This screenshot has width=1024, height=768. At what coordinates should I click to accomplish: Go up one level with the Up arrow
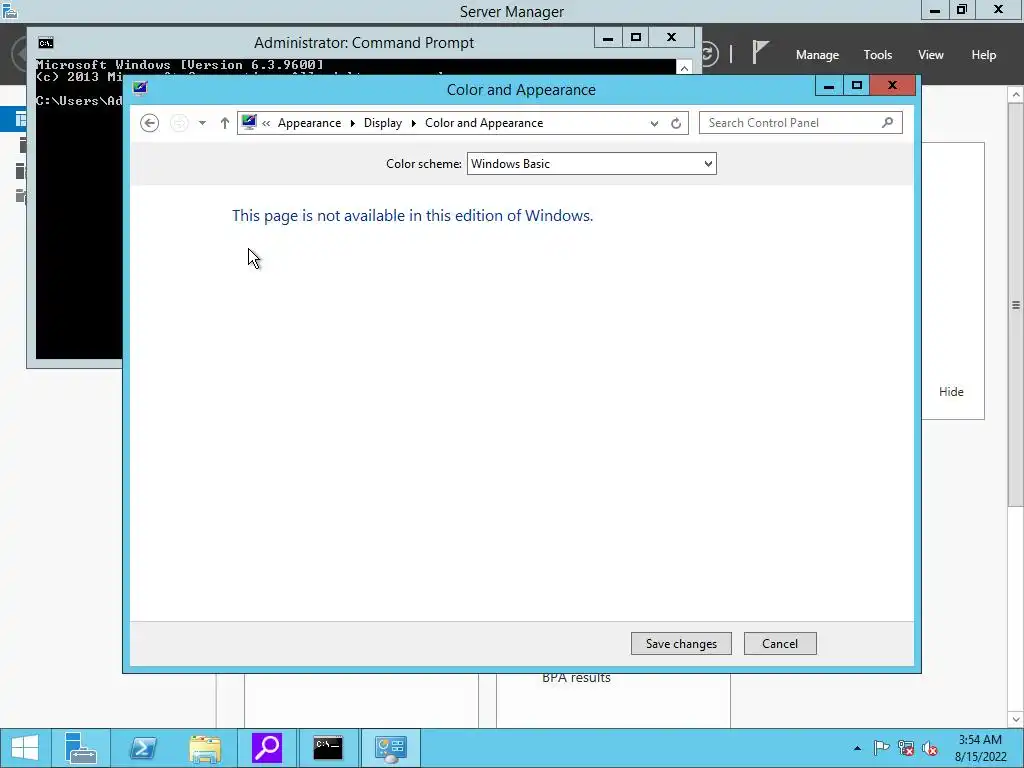(225, 123)
